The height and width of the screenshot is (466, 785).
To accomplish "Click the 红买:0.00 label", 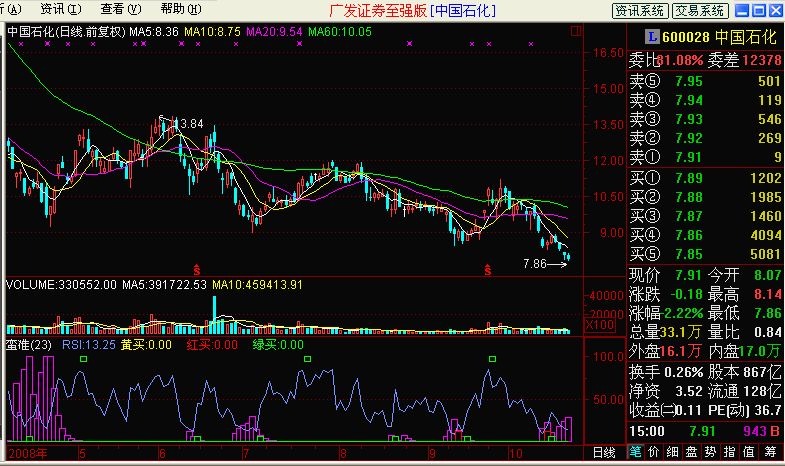I will pos(212,345).
